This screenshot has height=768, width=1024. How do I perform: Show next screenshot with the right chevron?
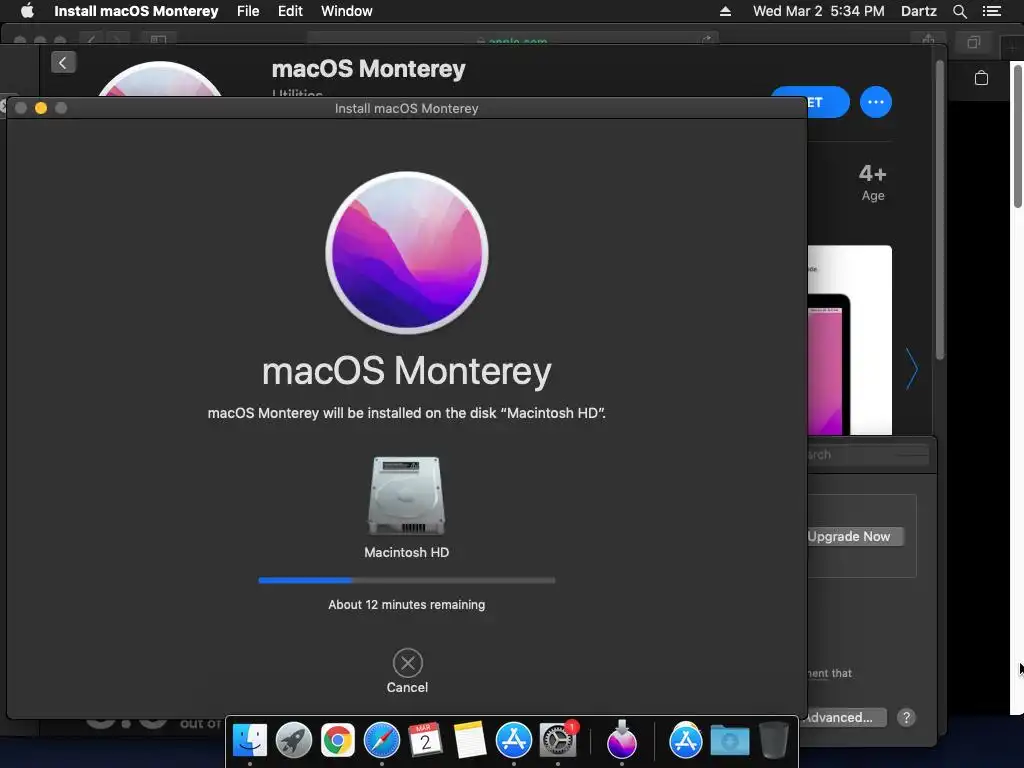click(x=912, y=369)
